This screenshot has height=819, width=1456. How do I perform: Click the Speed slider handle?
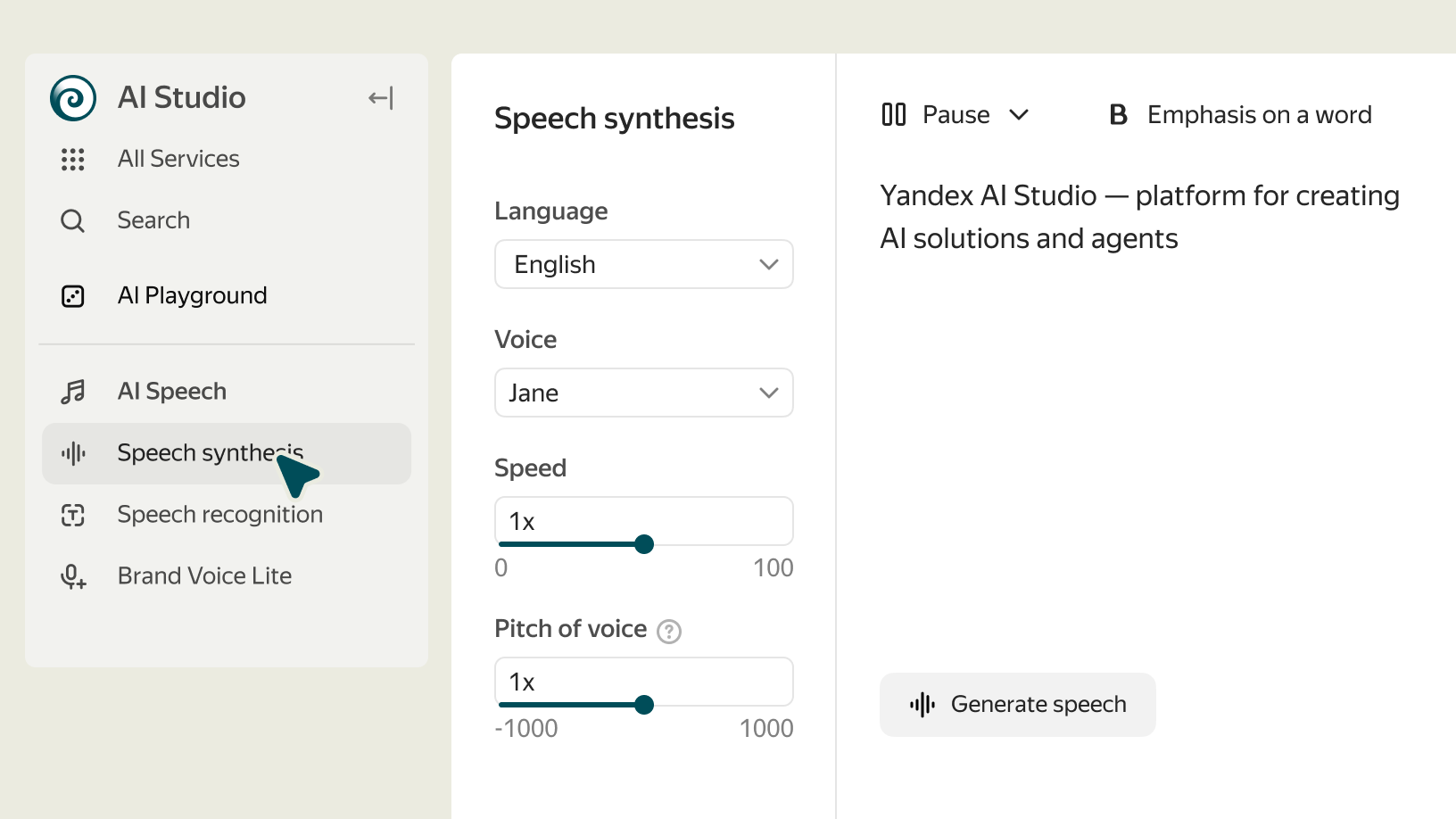coord(644,544)
